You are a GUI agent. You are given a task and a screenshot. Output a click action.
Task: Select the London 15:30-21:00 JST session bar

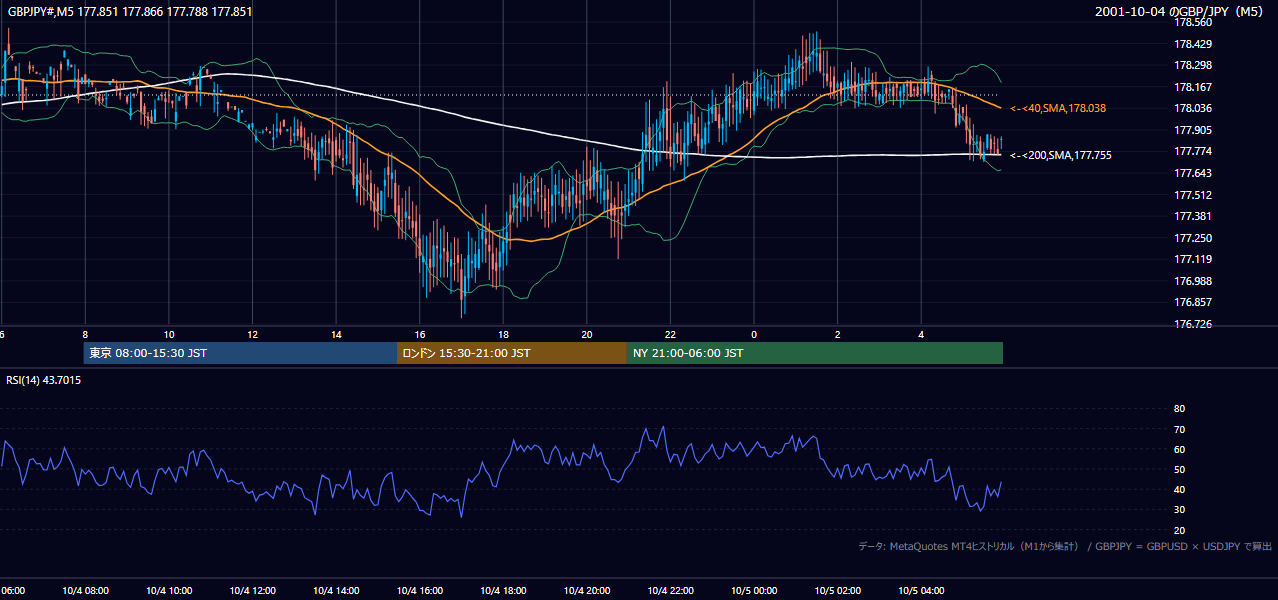coord(512,353)
